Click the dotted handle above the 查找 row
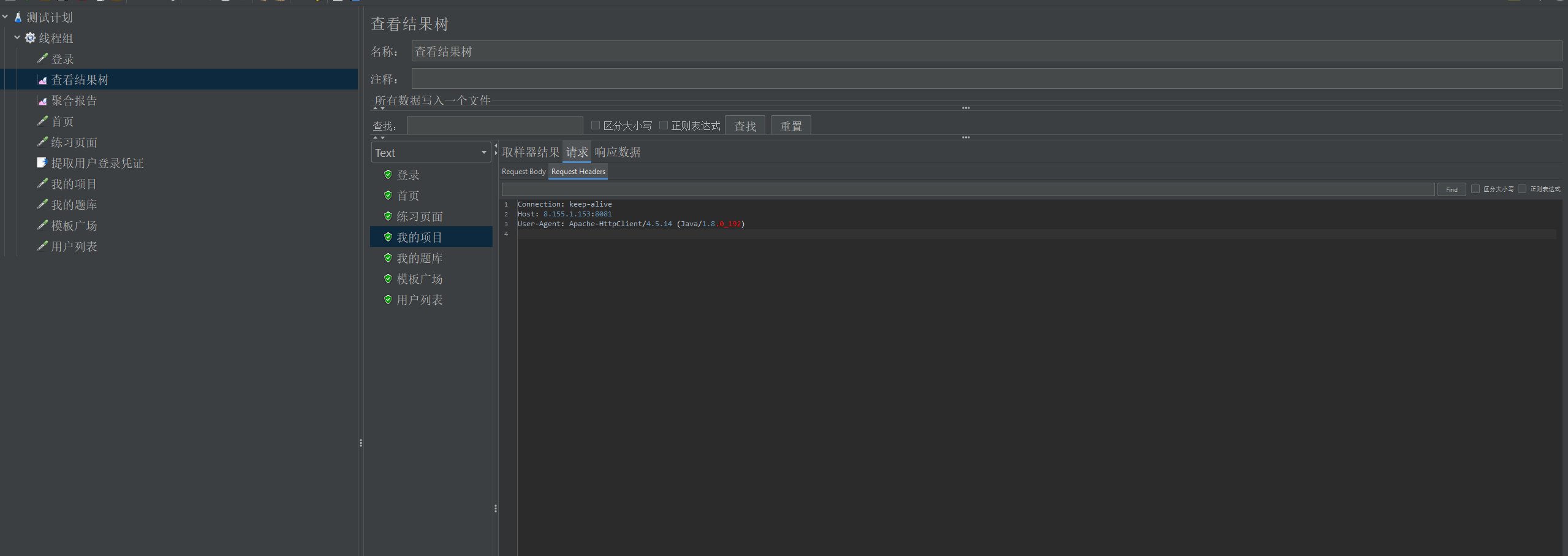The height and width of the screenshot is (556, 1568). click(966, 108)
